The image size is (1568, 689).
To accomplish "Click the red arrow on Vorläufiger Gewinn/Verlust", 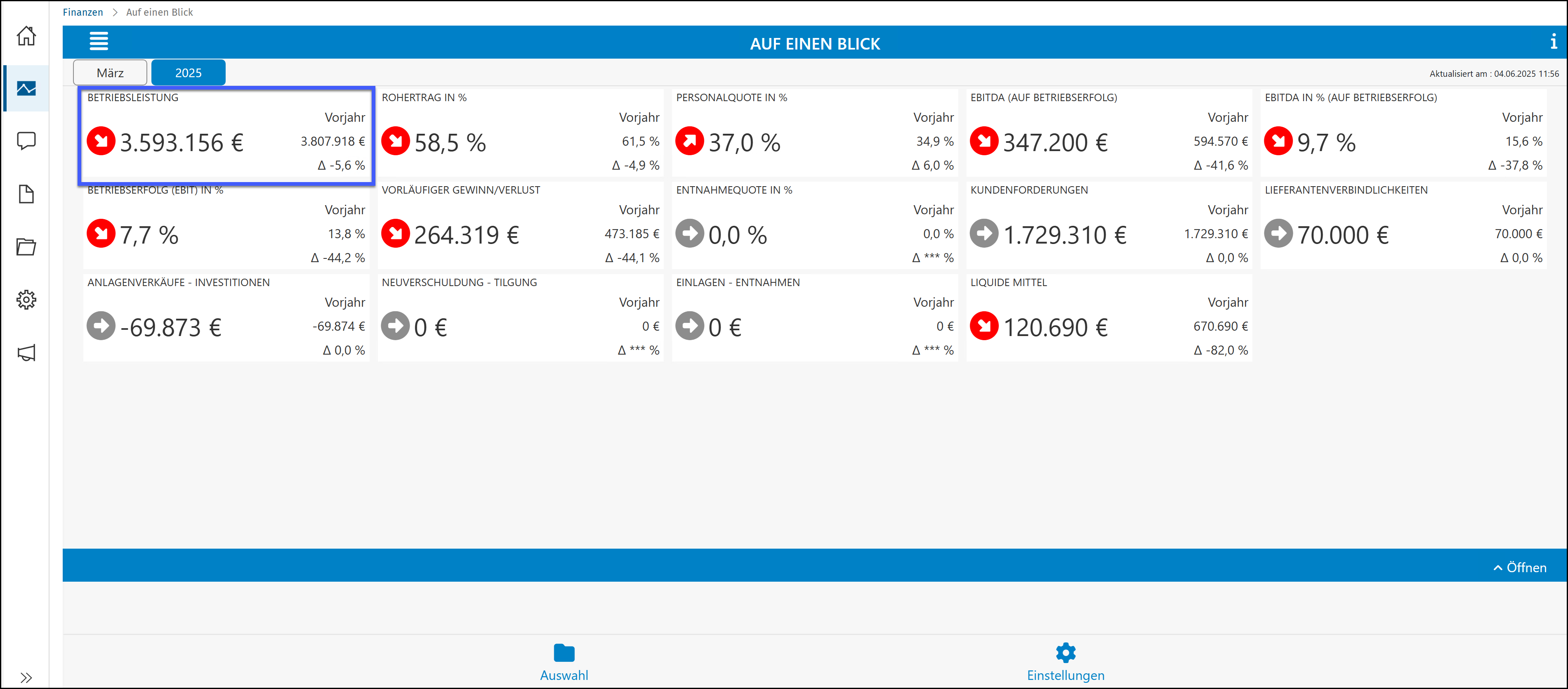I will 396,234.
